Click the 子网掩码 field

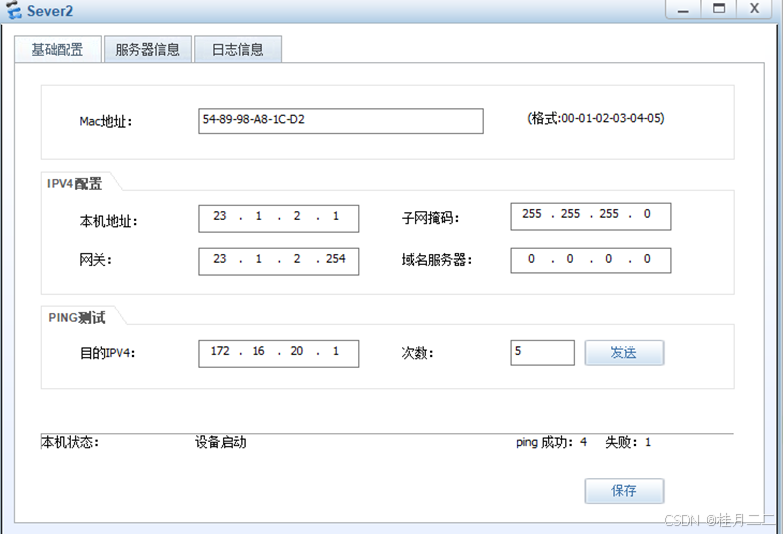tap(590, 216)
